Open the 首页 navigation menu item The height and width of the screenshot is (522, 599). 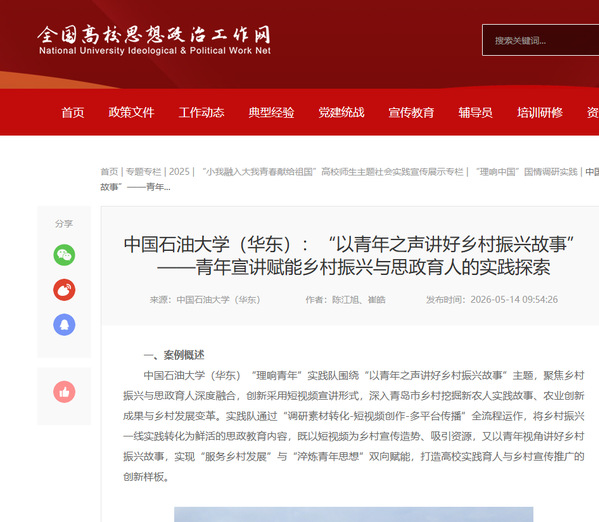(73, 112)
